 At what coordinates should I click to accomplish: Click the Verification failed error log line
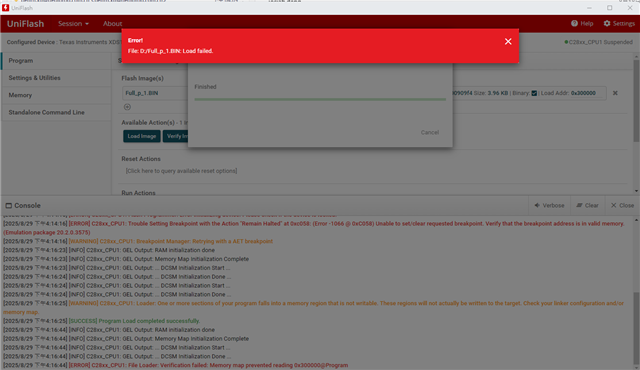point(176,366)
